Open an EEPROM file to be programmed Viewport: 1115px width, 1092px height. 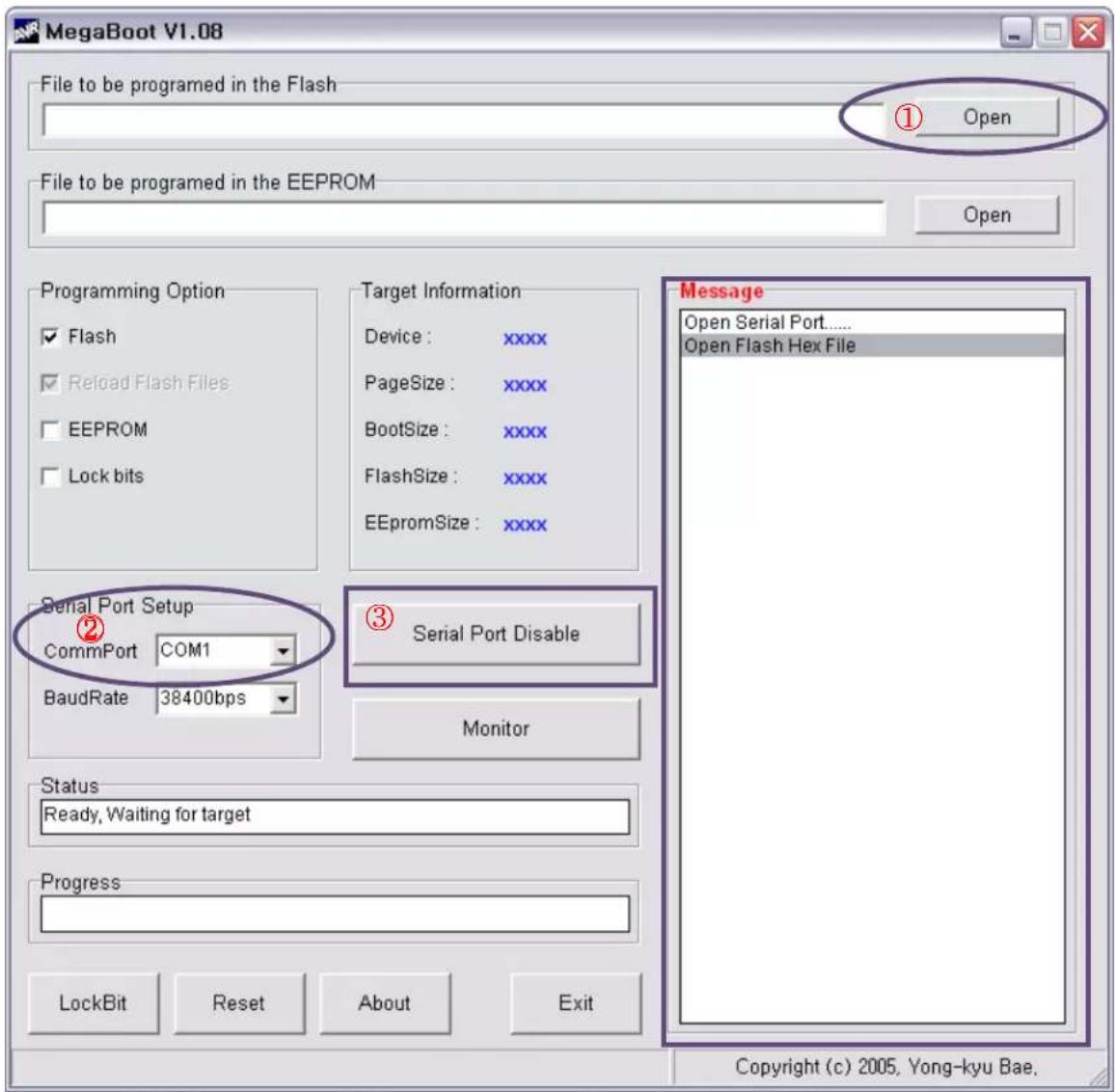click(986, 215)
